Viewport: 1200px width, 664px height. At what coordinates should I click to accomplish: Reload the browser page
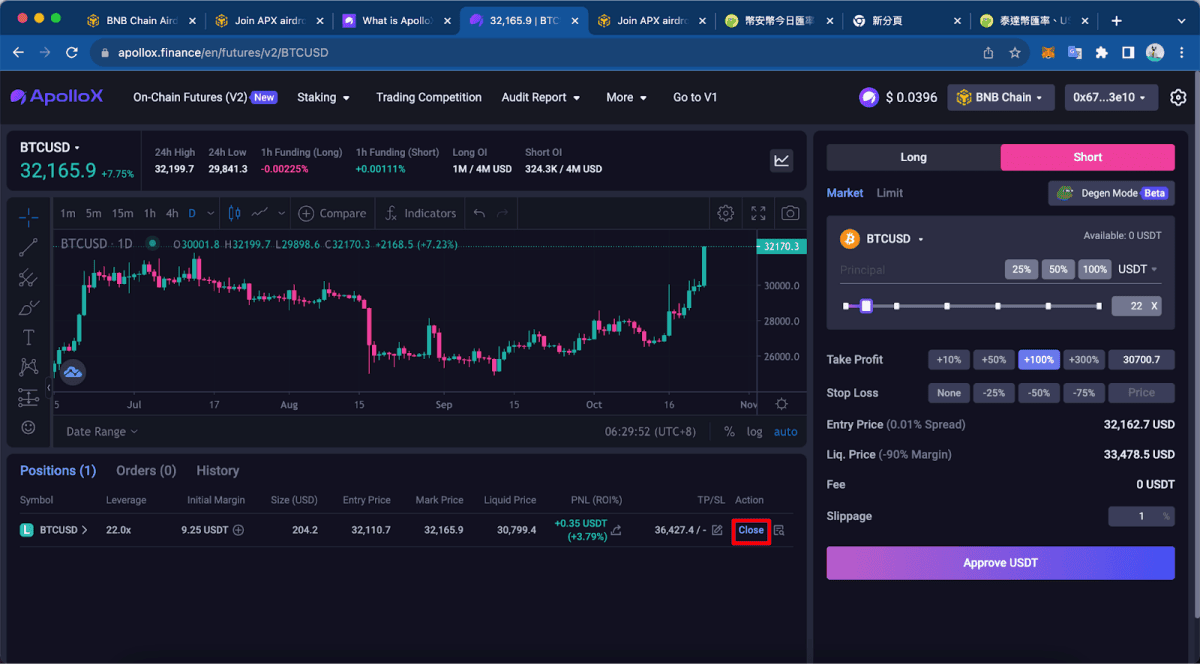[71, 52]
